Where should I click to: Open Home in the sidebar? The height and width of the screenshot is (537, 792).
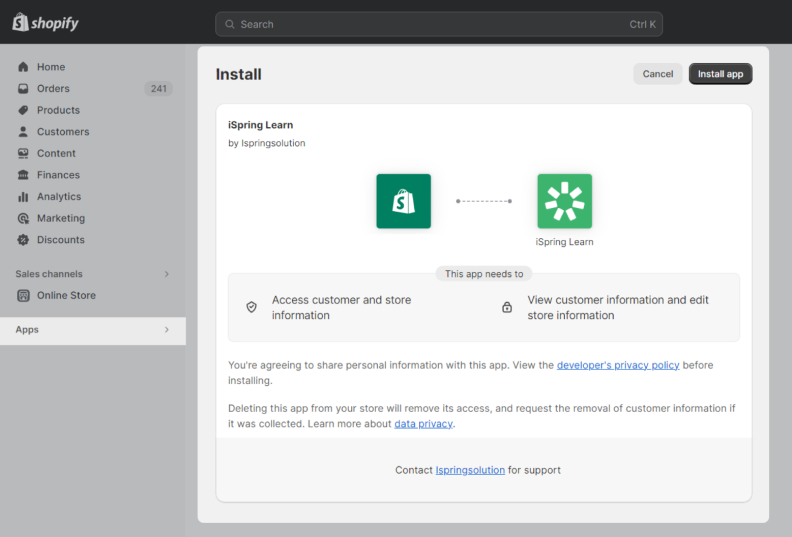(x=51, y=67)
